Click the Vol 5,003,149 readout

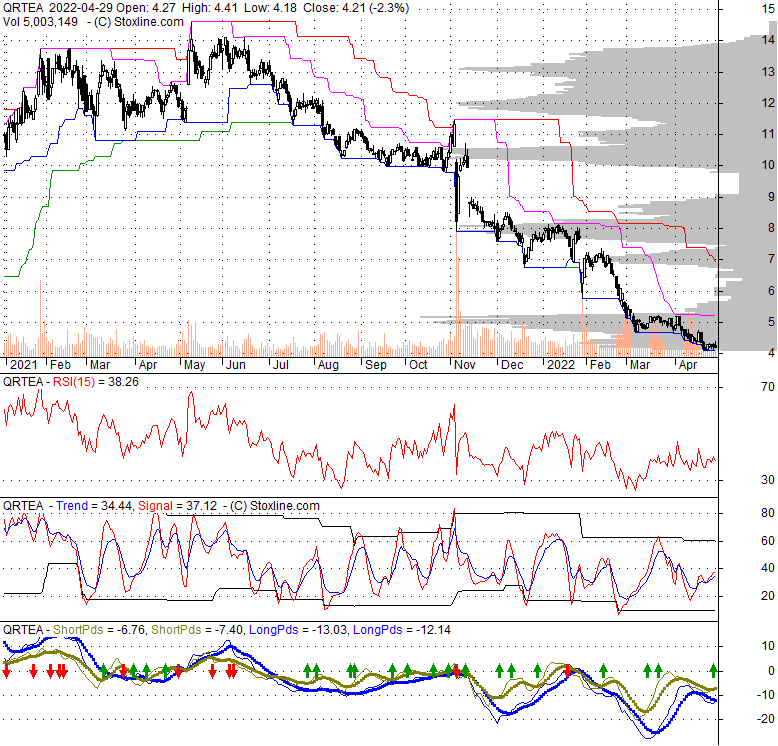pyautogui.click(x=40, y=22)
